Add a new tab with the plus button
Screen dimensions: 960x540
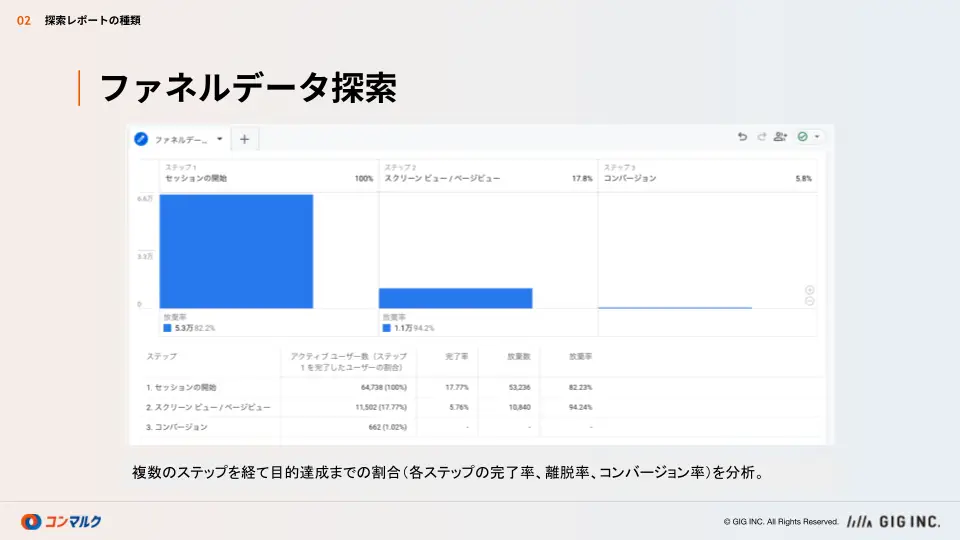tap(244, 139)
